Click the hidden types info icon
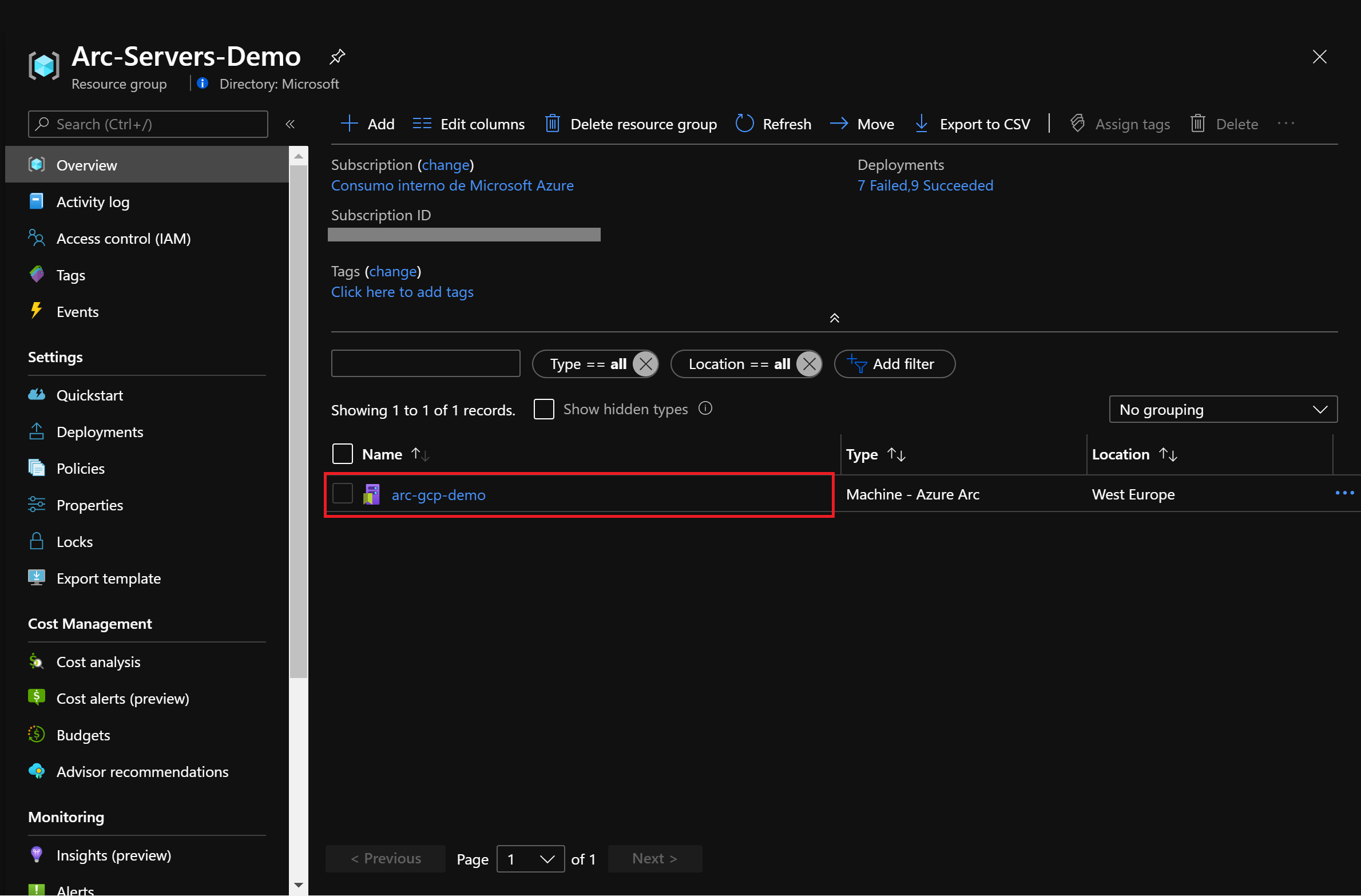Viewport: 1361px width, 896px height. tap(705, 409)
